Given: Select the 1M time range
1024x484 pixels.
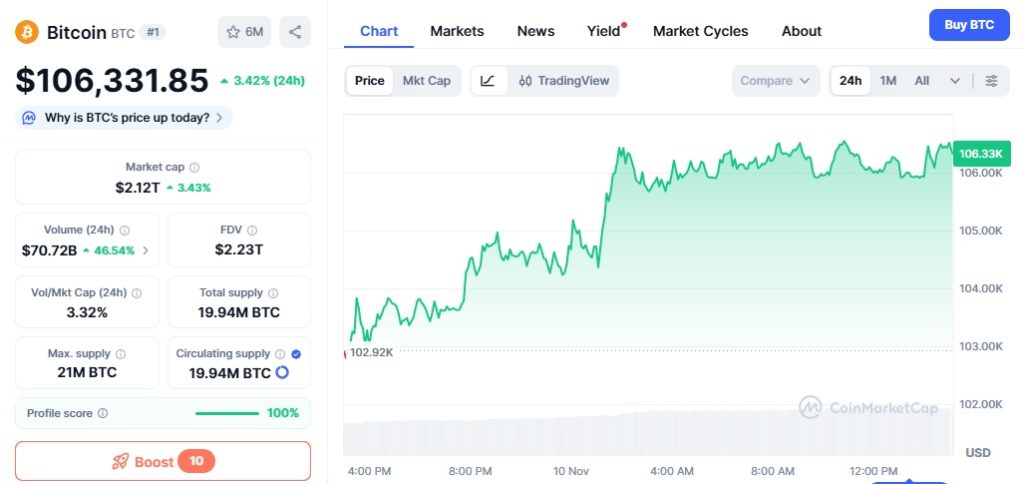Looking at the screenshot, I should pos(888,81).
